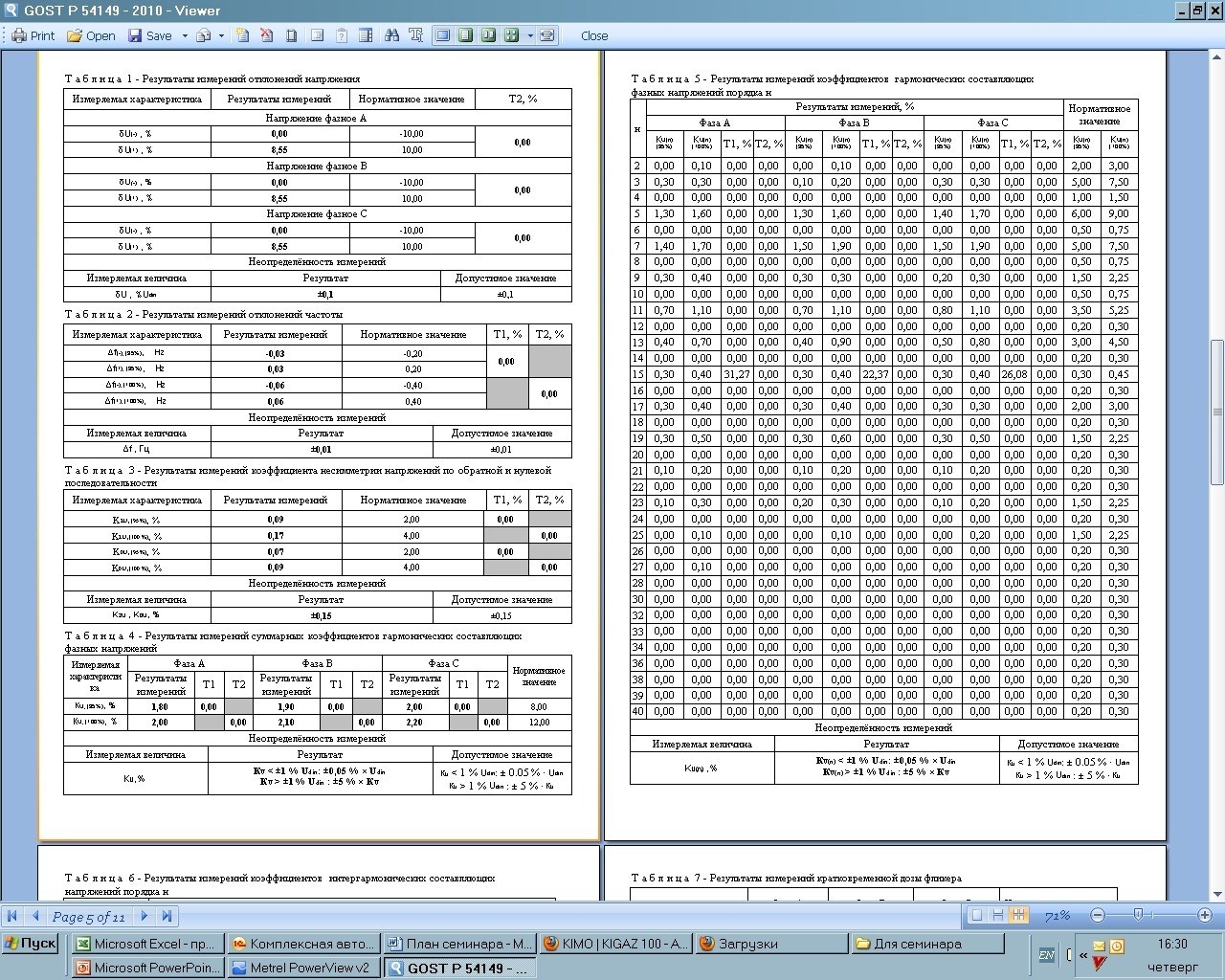Viewport: 1225px width, 980px height.
Task: Go to first page navigation icon
Action: pos(12,916)
